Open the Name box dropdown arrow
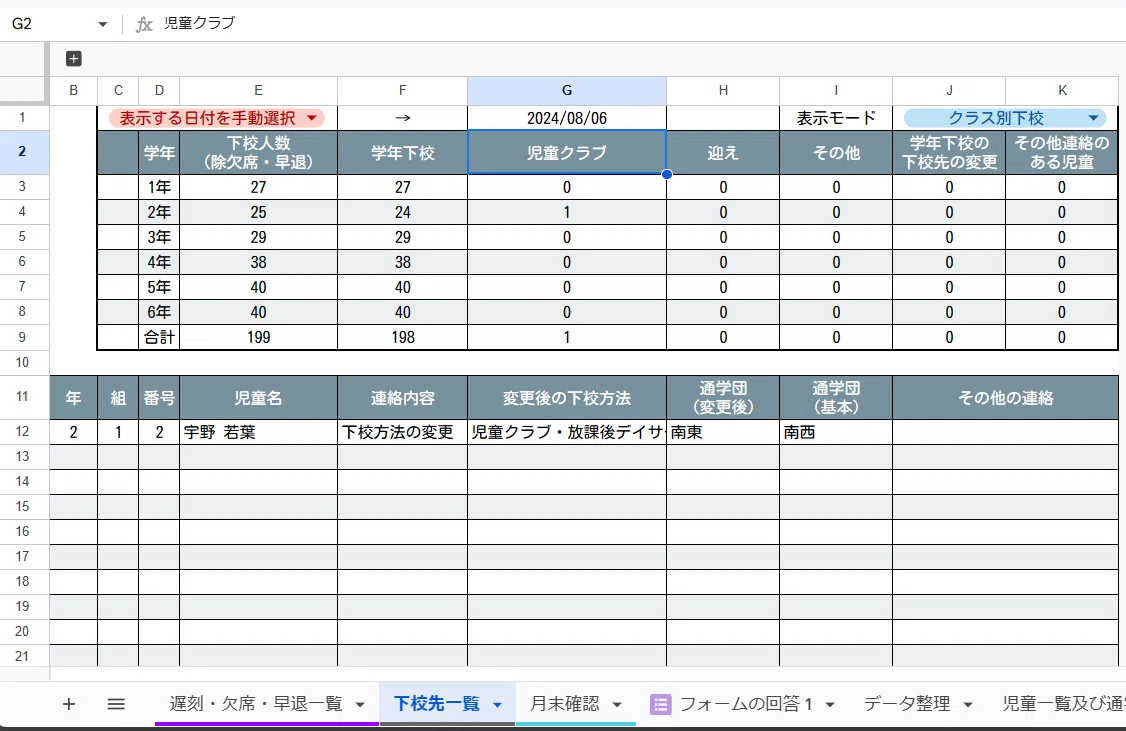This screenshot has height=731, width=1126. (103, 24)
